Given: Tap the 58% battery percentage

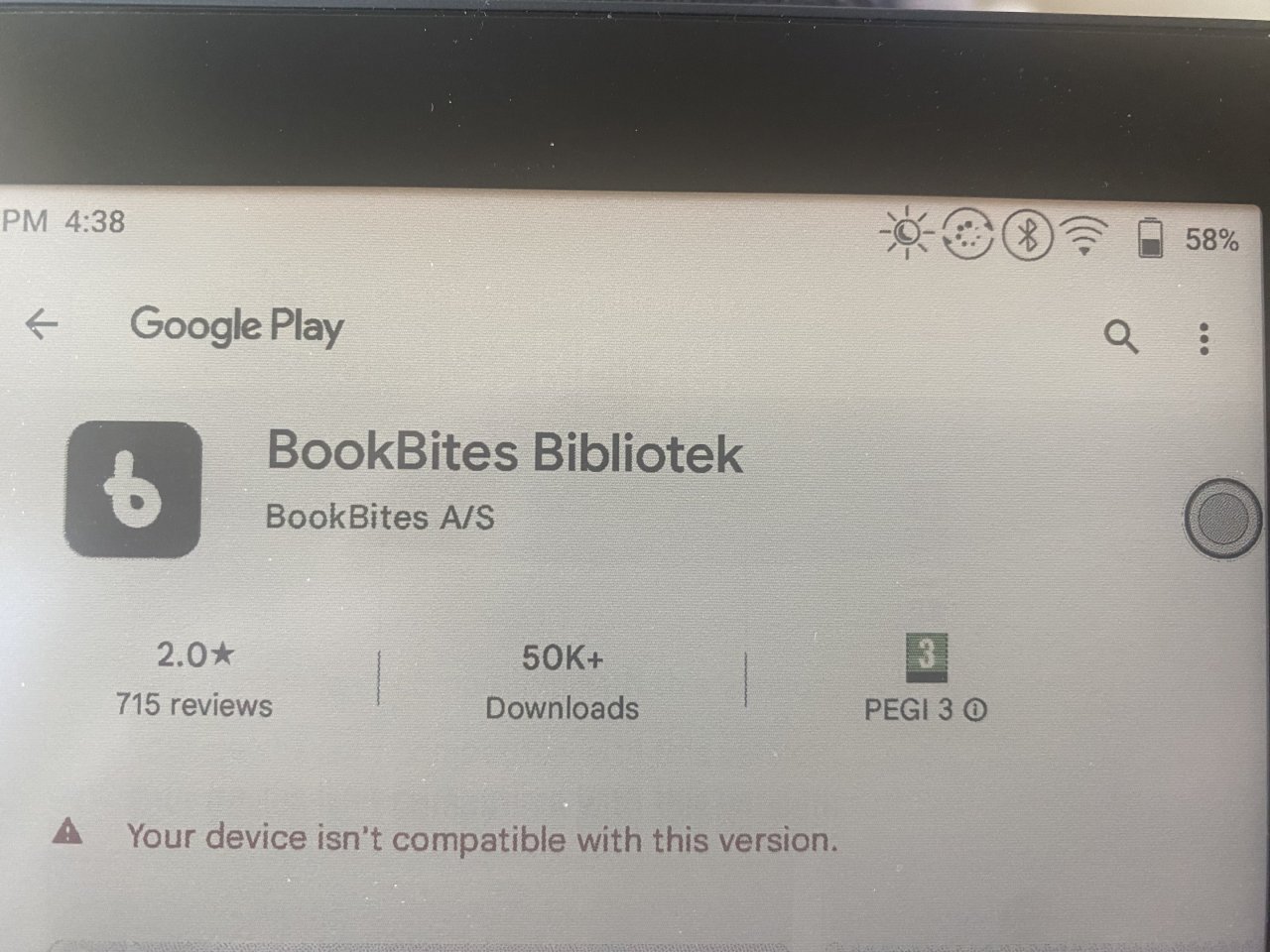Looking at the screenshot, I should (x=1212, y=239).
